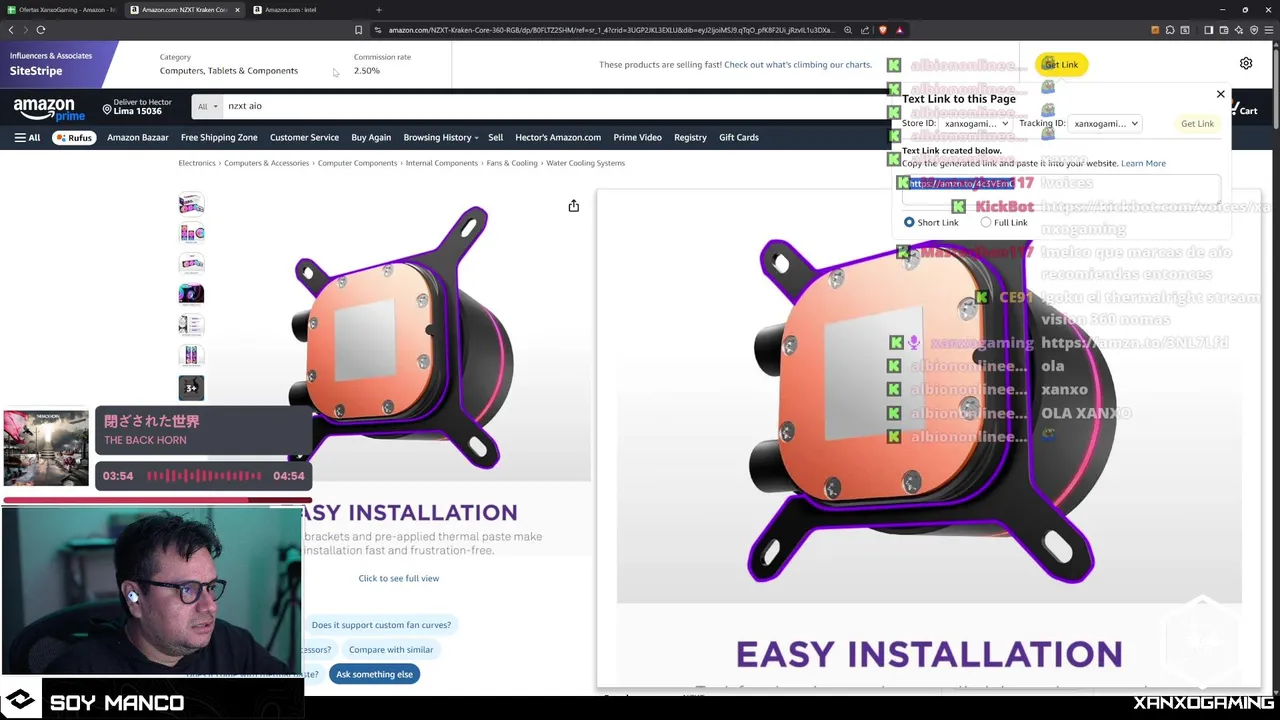This screenshot has width=1280, height=720.
Task: Open the Store ID dropdown
Action: [976, 124]
